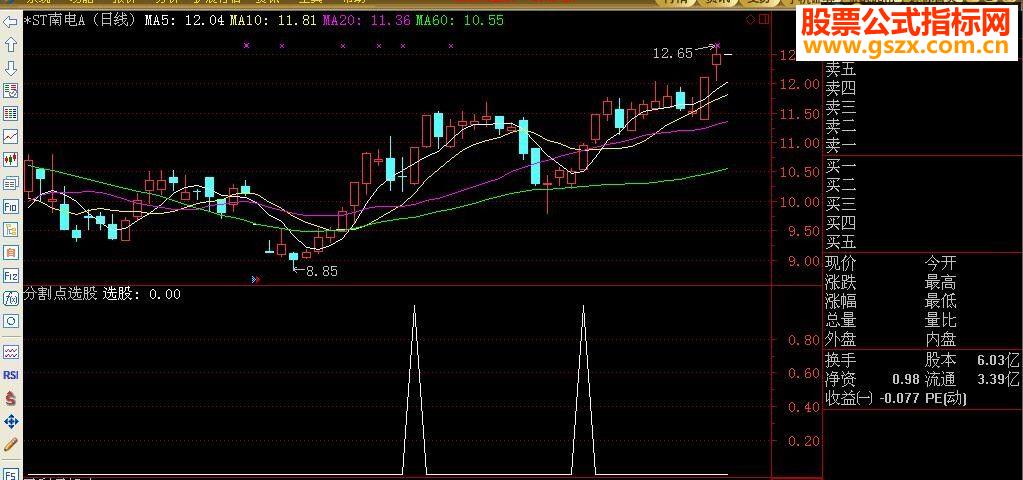
Task: Click the small red diamond icon atop chart
Action: tap(750, 20)
